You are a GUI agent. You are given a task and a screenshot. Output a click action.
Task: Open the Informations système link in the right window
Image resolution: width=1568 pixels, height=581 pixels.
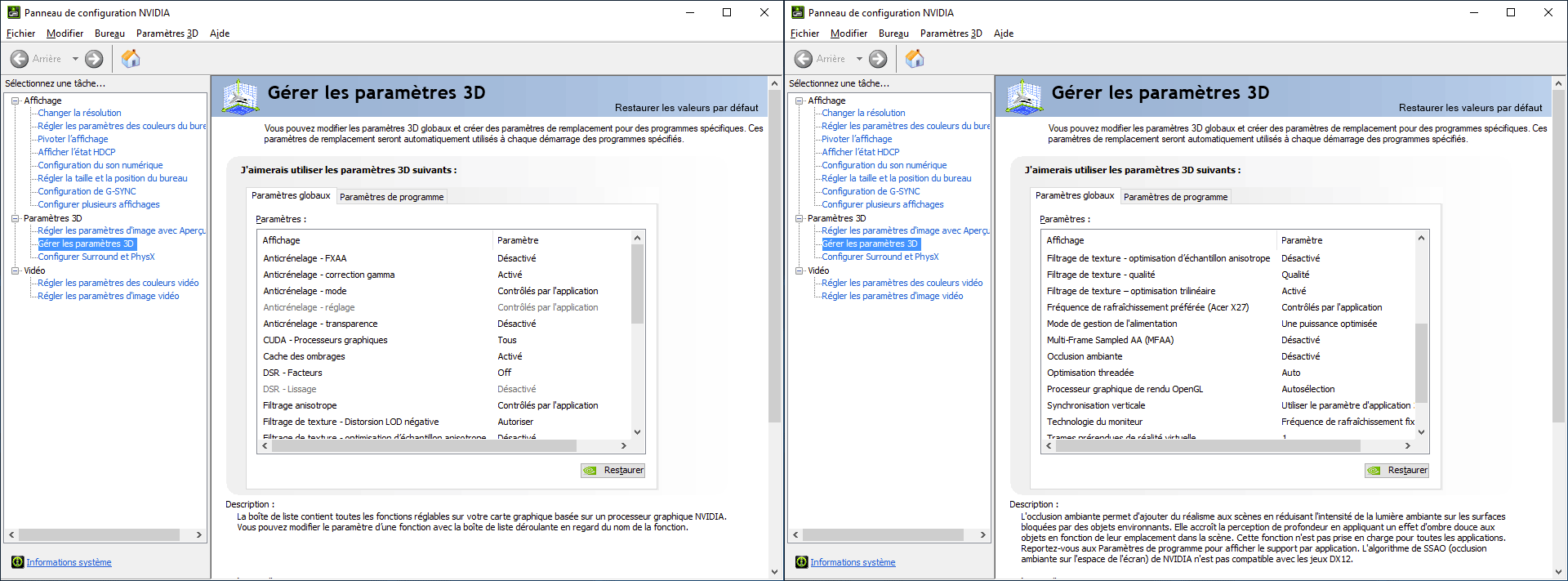853,562
